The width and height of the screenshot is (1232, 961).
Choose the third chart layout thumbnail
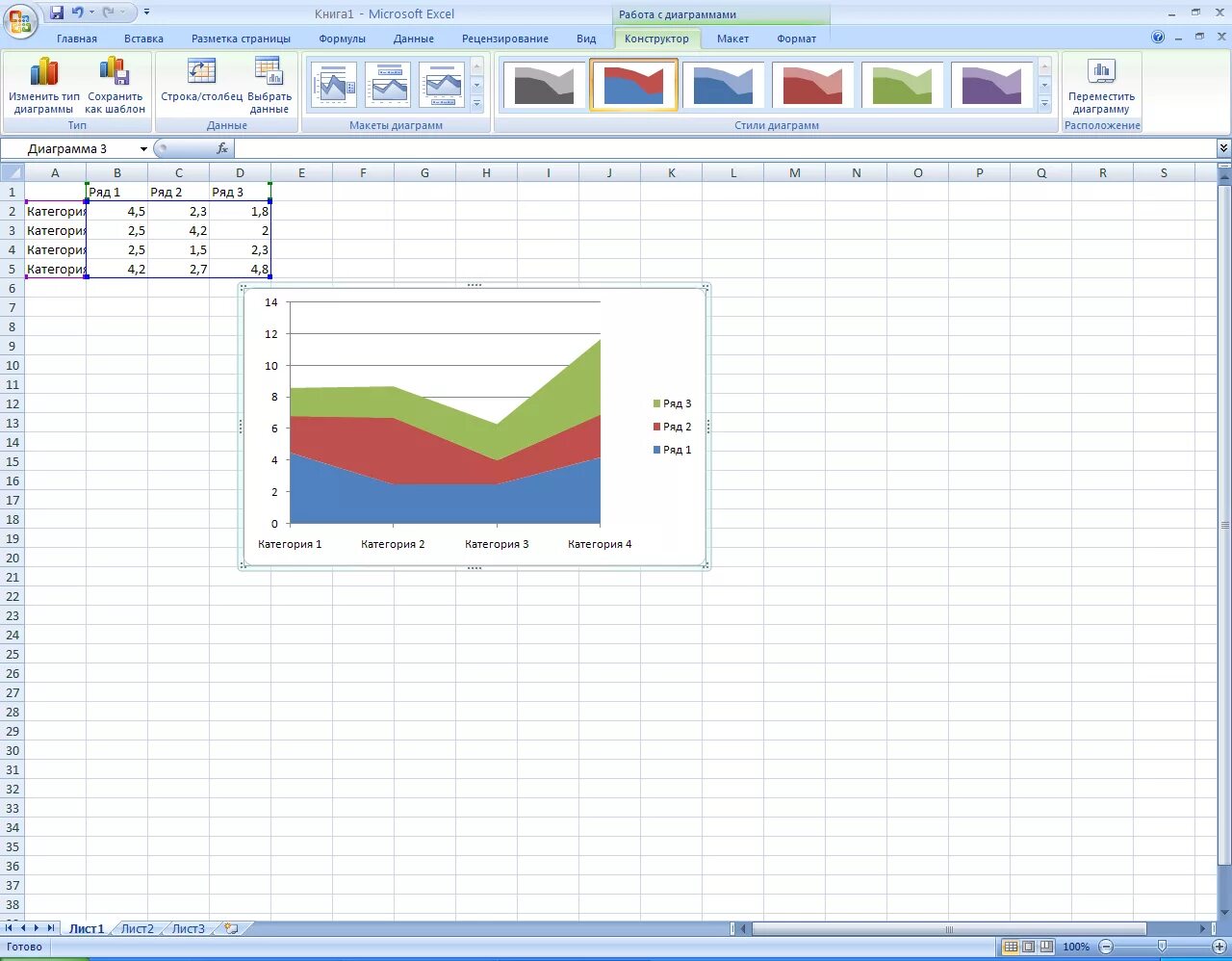click(441, 85)
